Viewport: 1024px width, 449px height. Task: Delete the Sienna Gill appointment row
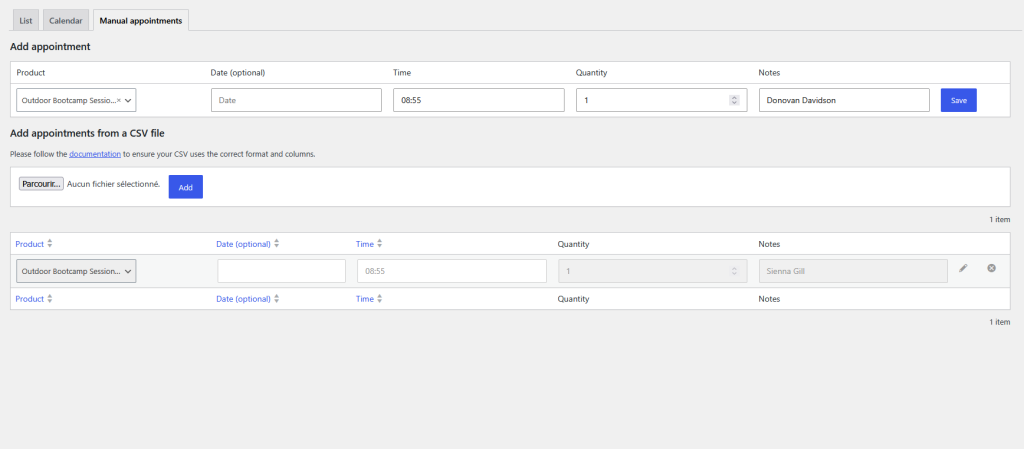click(991, 268)
